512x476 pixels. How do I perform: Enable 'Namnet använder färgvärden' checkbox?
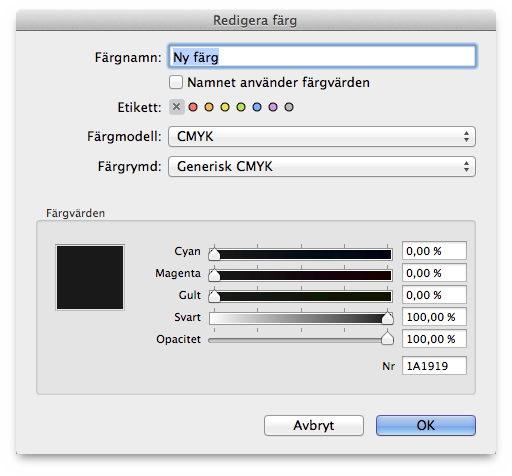point(176,82)
